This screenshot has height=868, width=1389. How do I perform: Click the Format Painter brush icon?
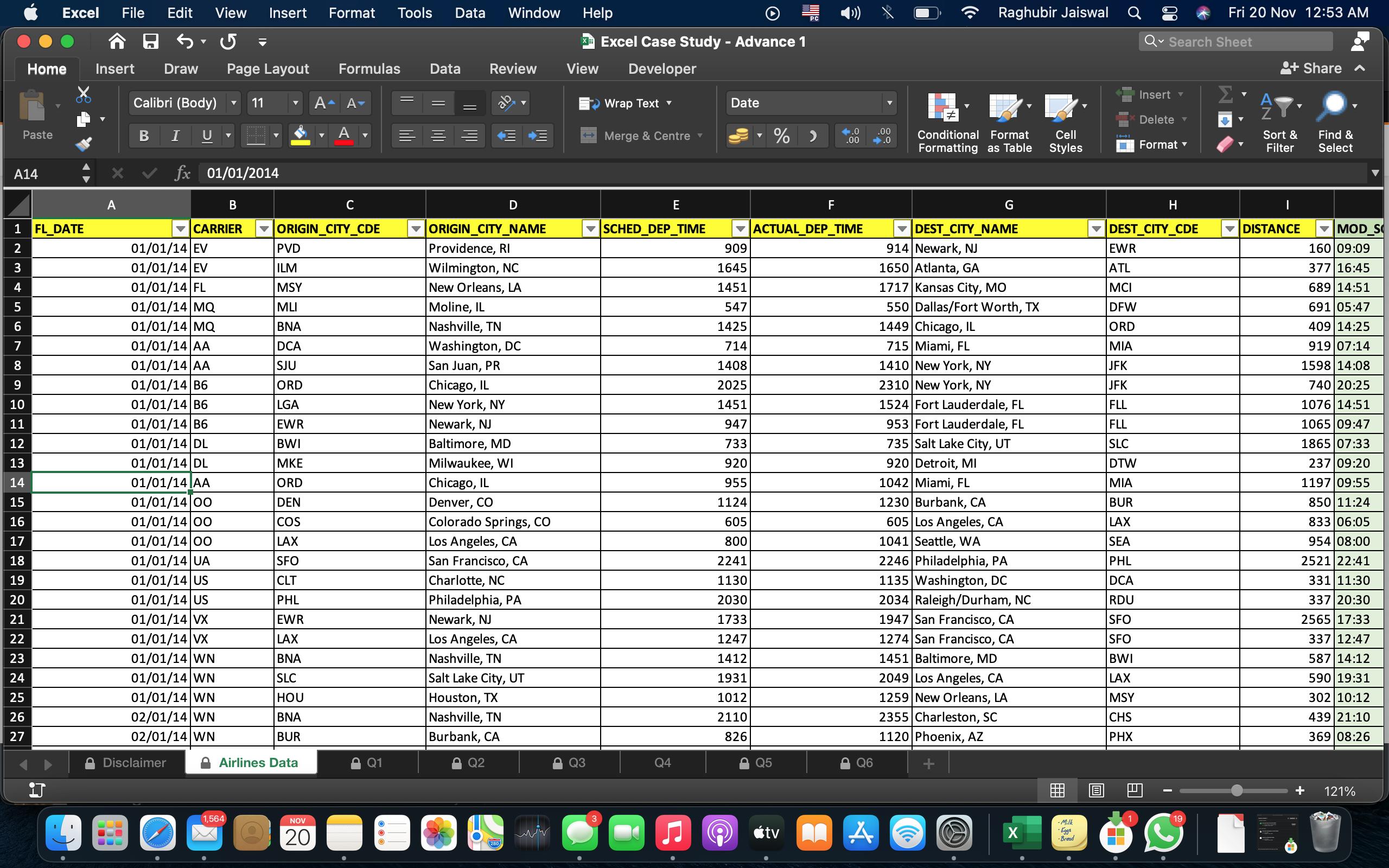84,144
